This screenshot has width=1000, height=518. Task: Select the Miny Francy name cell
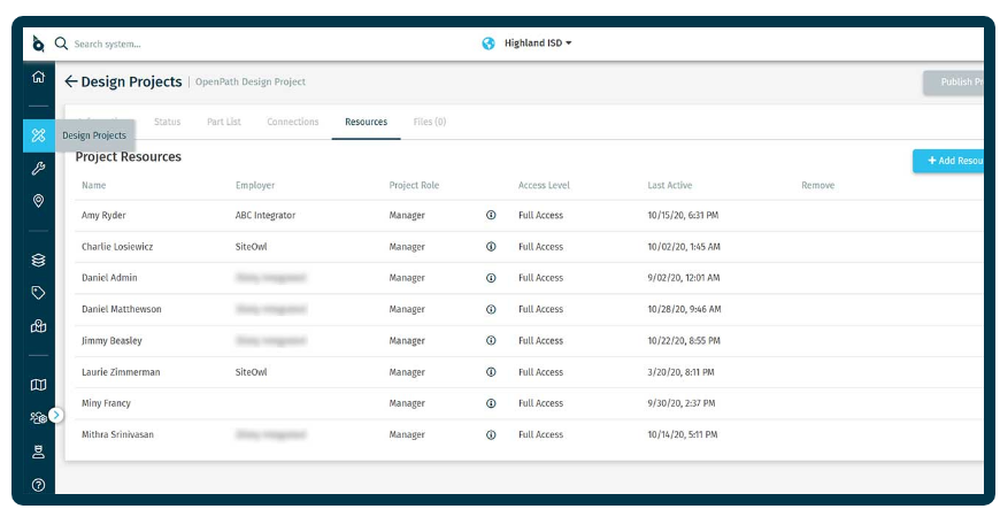tap(106, 403)
